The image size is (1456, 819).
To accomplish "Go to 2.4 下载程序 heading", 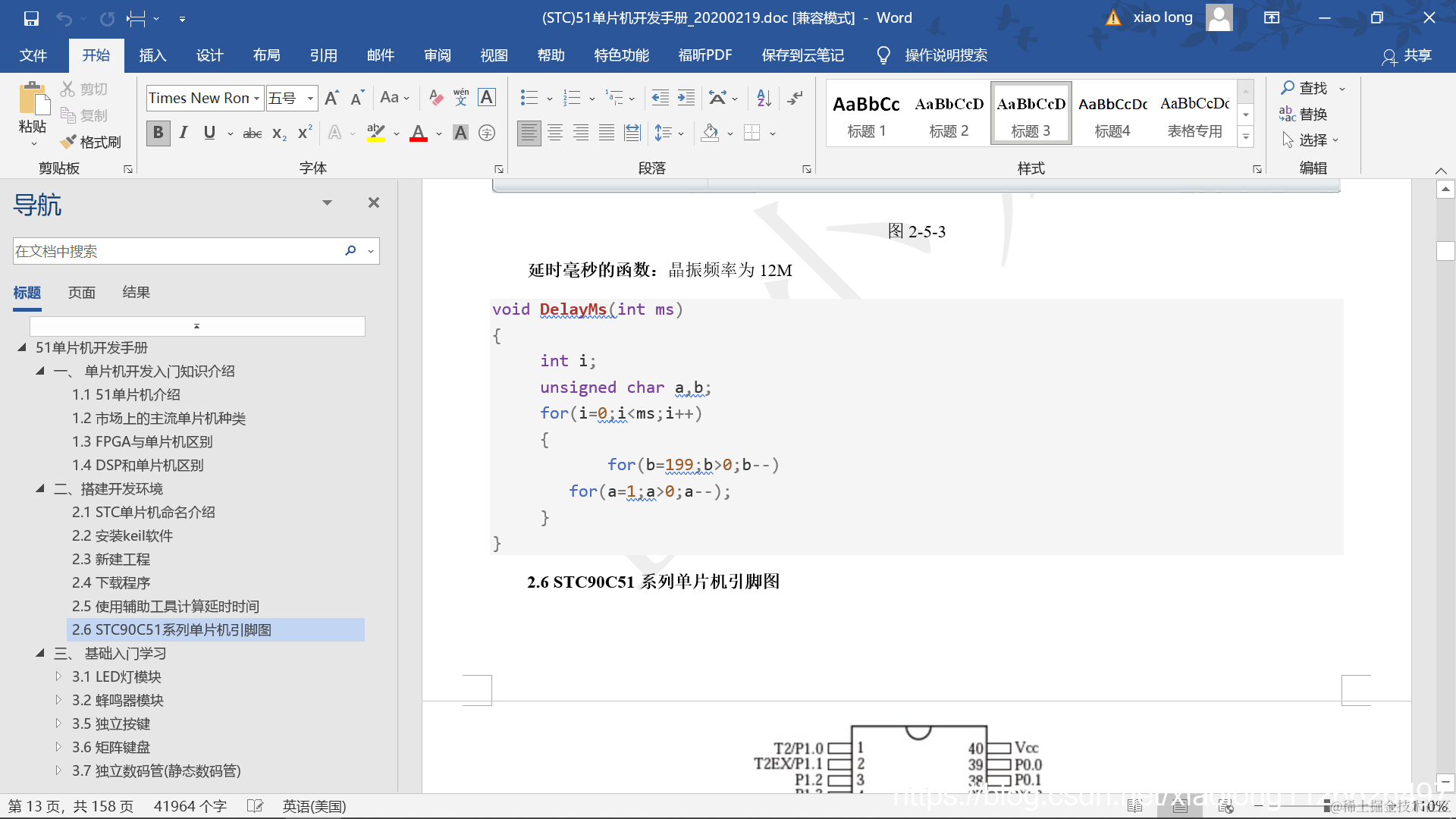I will pyautogui.click(x=111, y=582).
